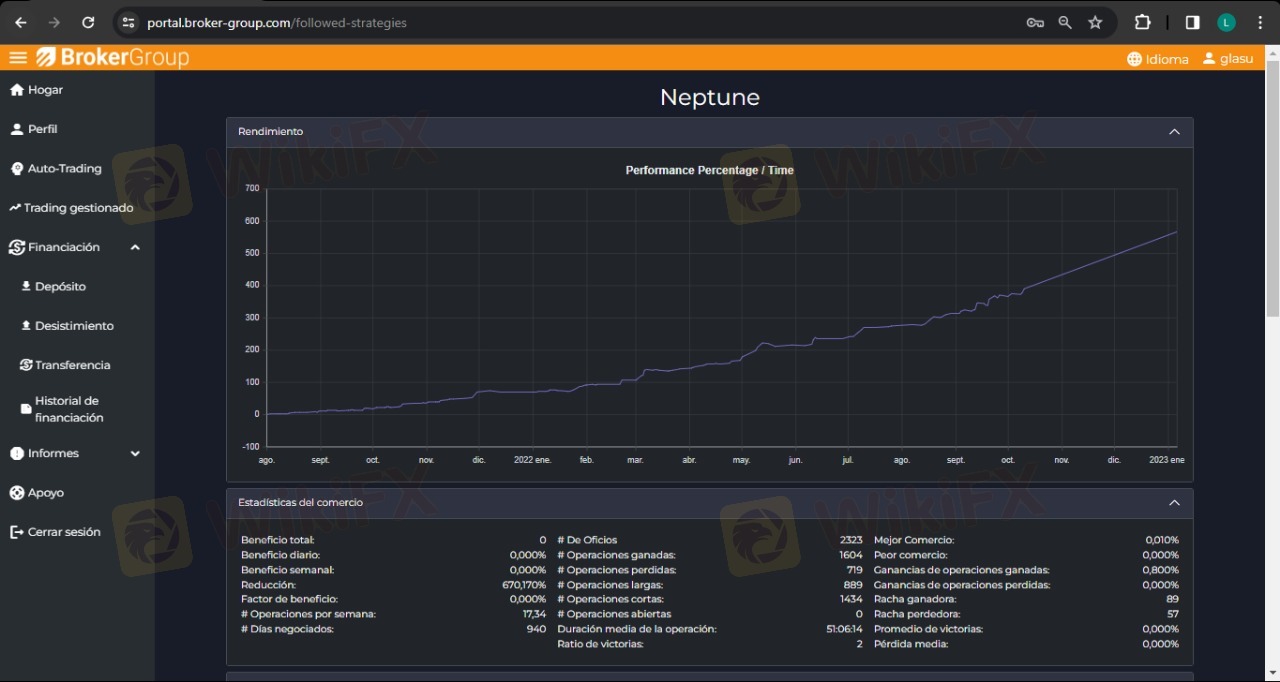Bookmark this page with star icon

click(x=1095, y=22)
